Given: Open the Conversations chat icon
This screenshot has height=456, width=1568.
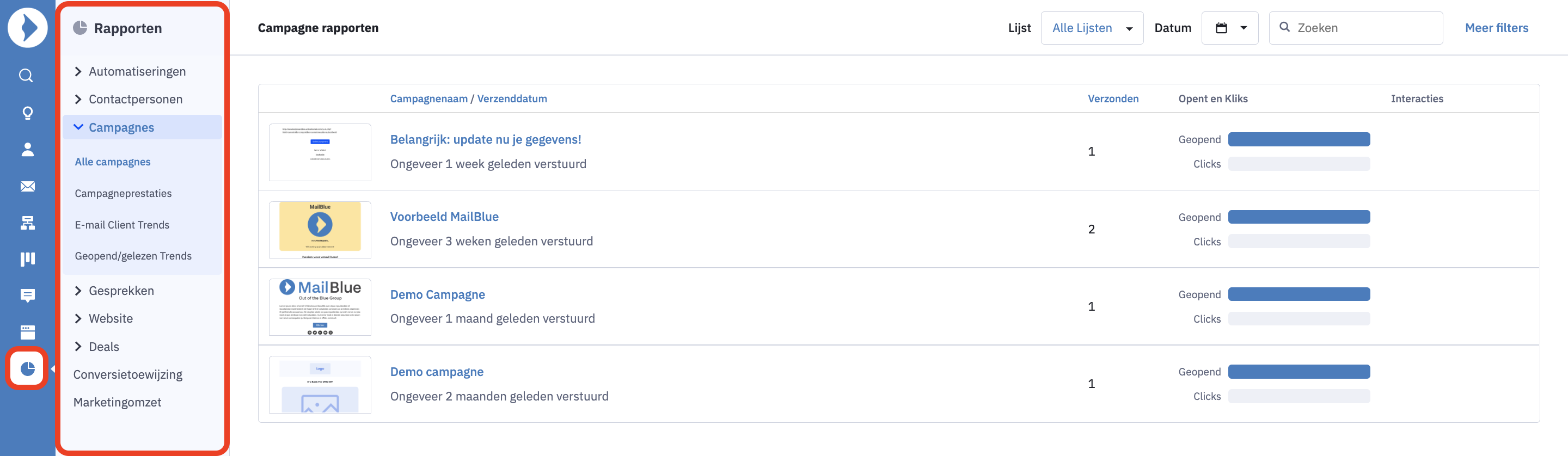Looking at the screenshot, I should pyautogui.click(x=27, y=295).
